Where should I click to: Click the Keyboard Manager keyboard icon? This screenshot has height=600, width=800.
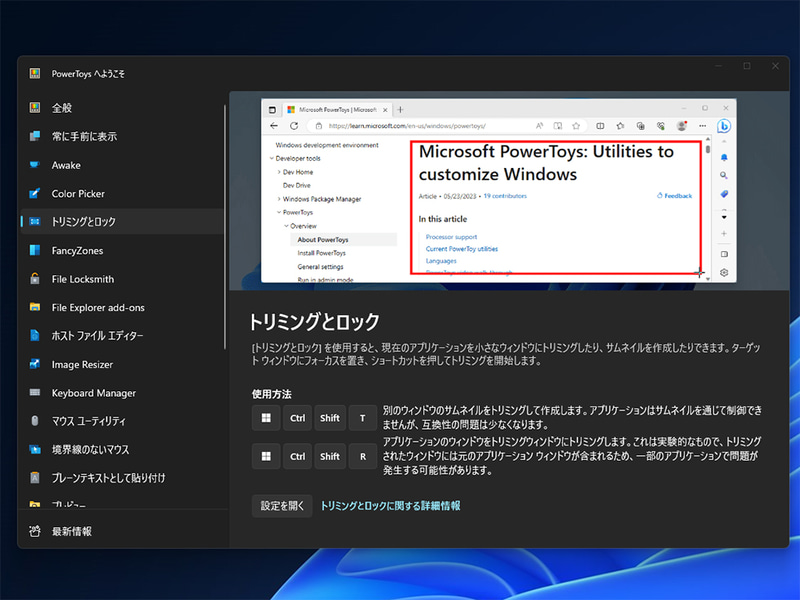35,392
